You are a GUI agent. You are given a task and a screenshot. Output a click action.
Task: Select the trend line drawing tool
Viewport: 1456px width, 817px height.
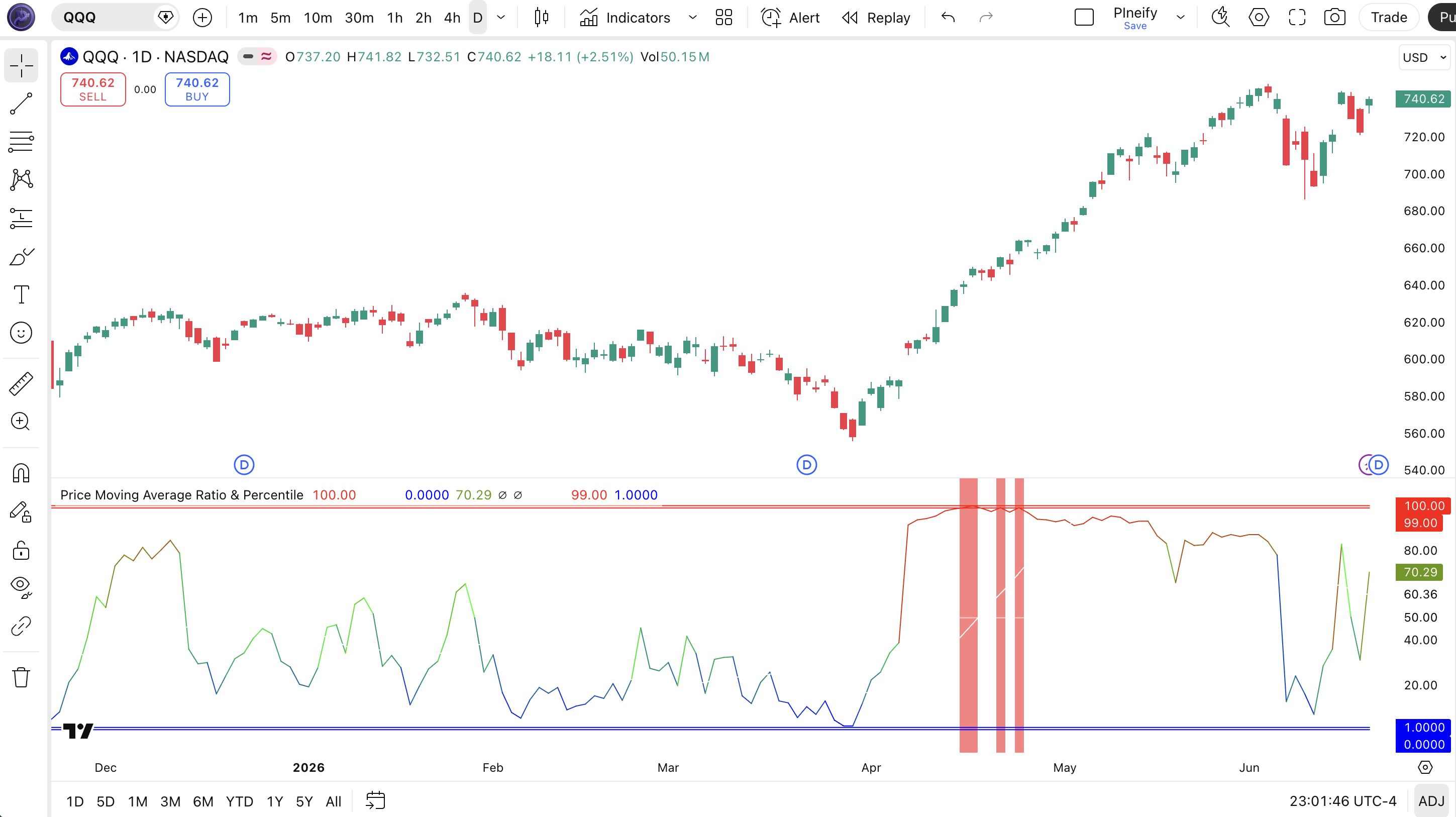pyautogui.click(x=21, y=104)
